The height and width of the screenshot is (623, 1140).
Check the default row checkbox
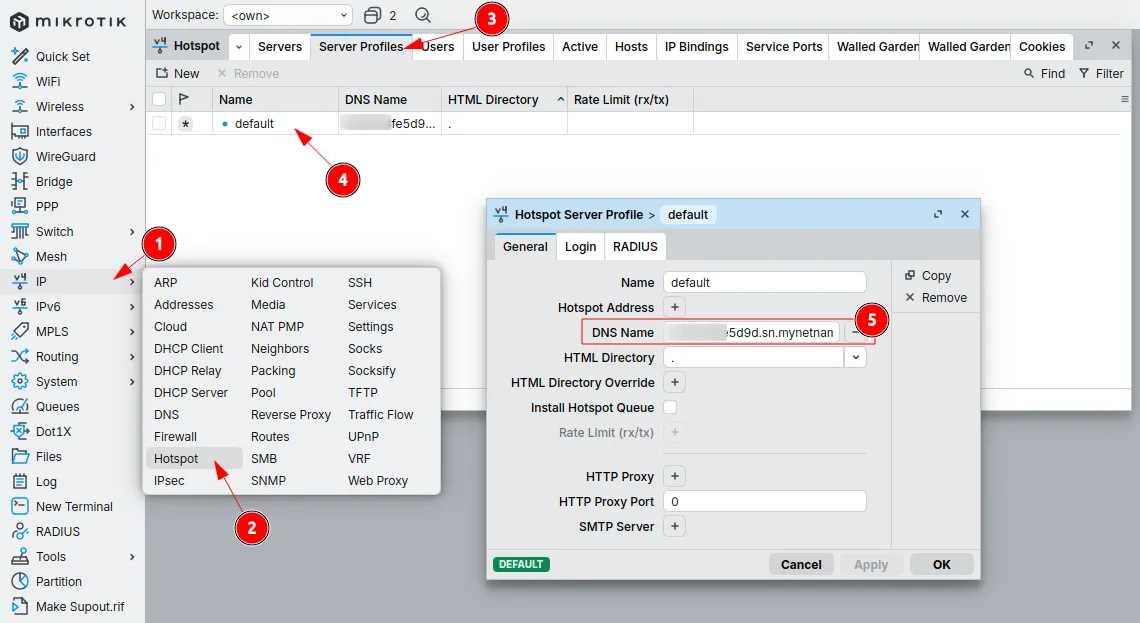[158, 124]
